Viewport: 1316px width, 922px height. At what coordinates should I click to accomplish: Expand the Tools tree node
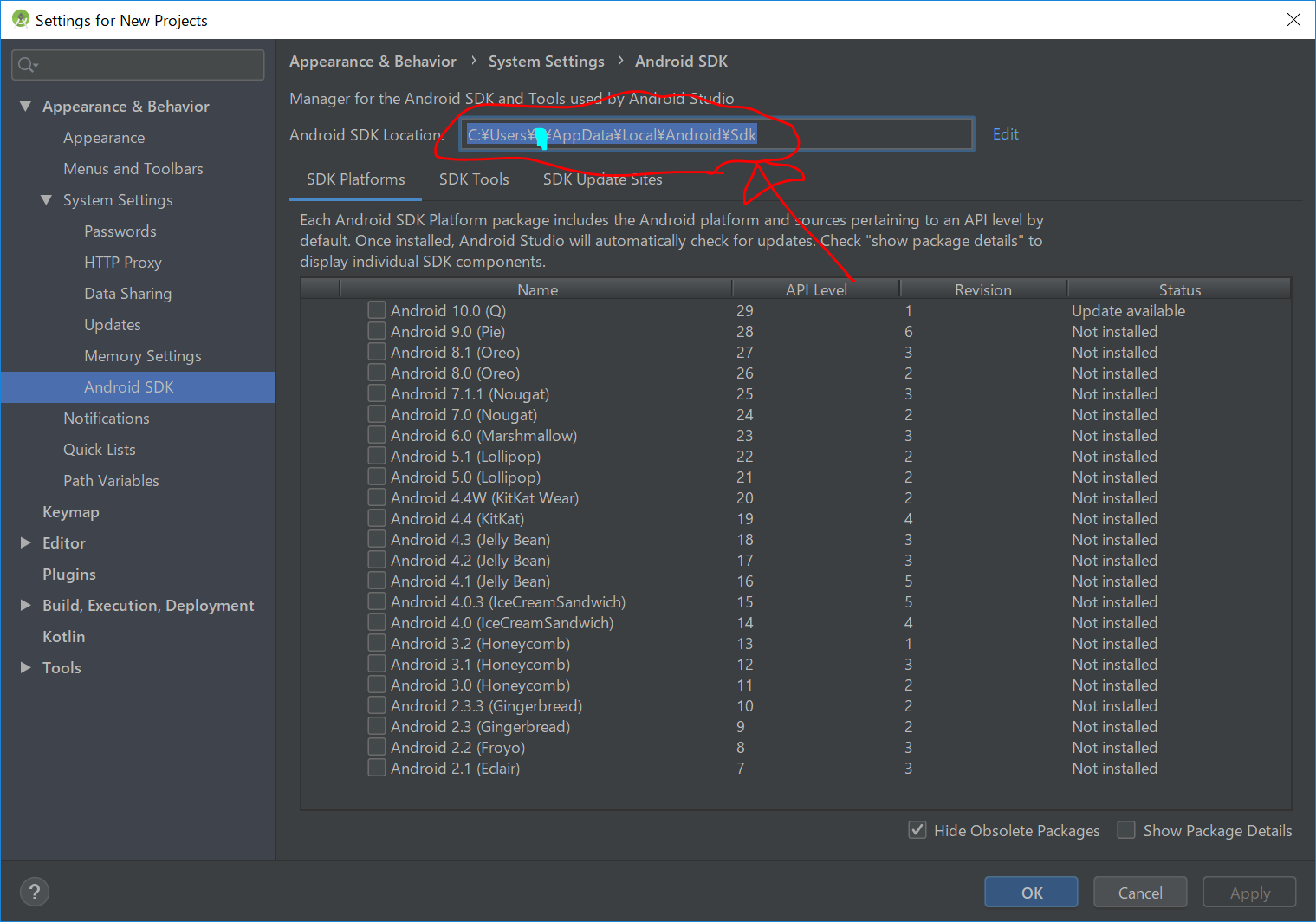[25, 667]
